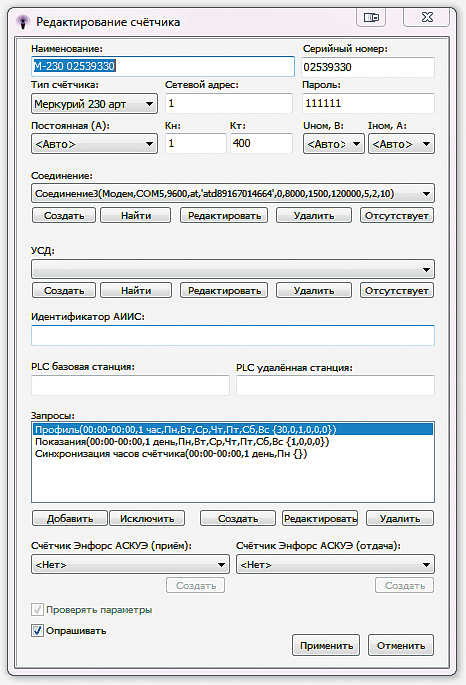The width and height of the screenshot is (466, 685).
Task: Toggle the Проверять параметры checkbox
Action: 37,609
